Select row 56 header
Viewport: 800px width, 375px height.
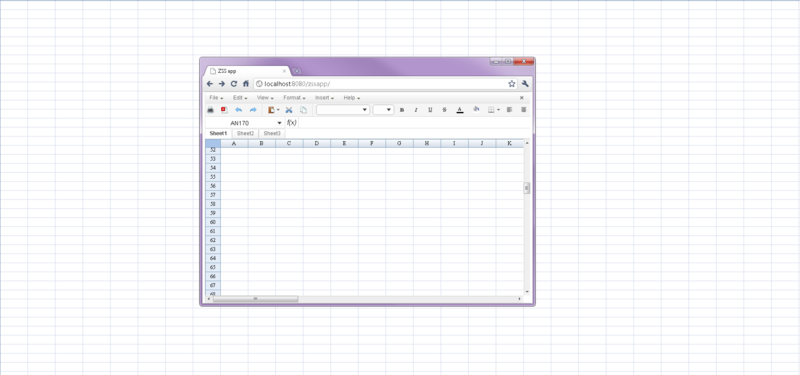213,186
